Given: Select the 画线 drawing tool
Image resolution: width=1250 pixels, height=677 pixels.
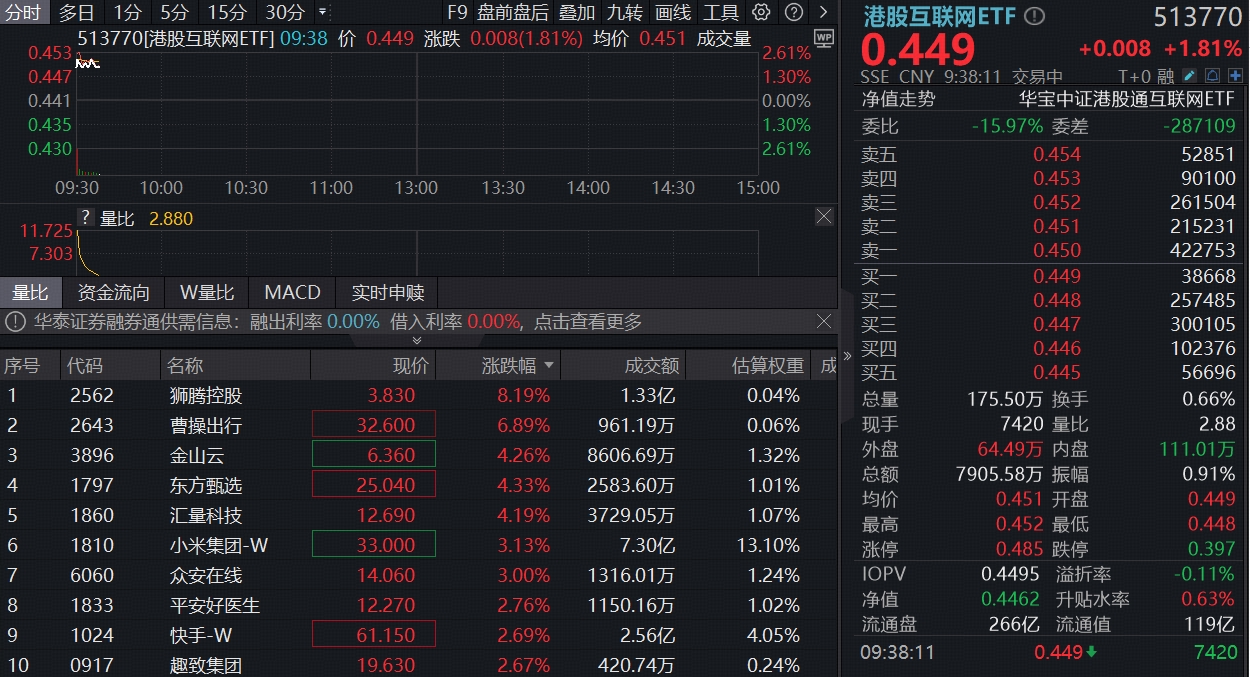Looking at the screenshot, I should click(673, 13).
